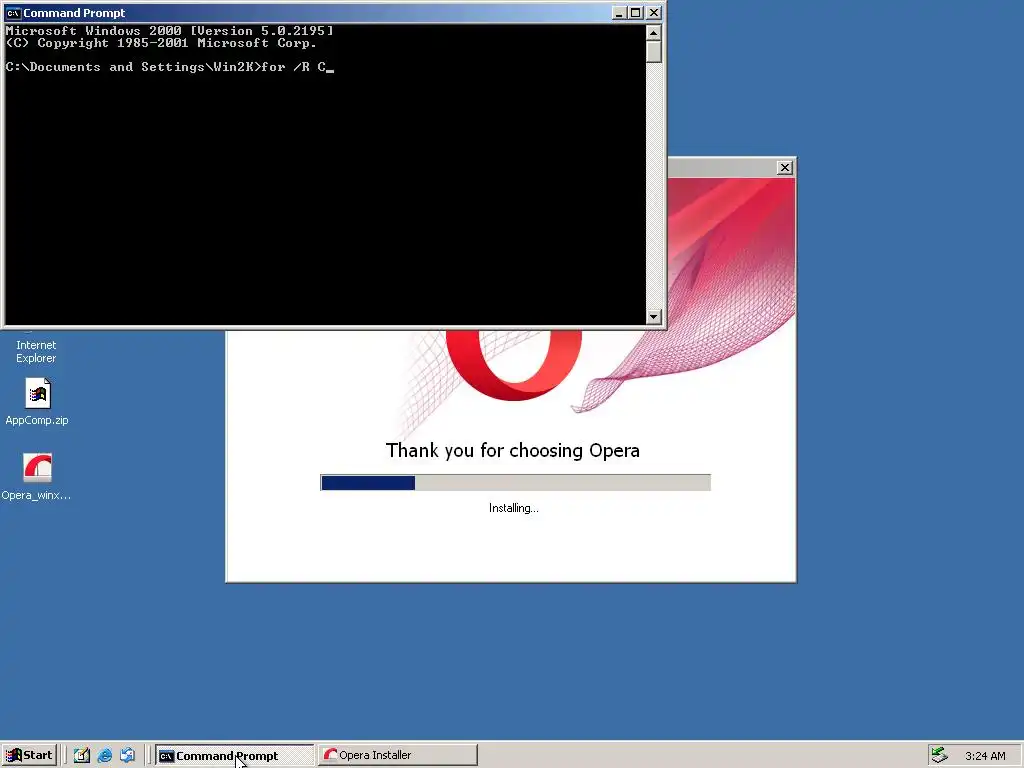This screenshot has height=768, width=1024.
Task: Close the Command Prompt window
Action: pos(654,12)
